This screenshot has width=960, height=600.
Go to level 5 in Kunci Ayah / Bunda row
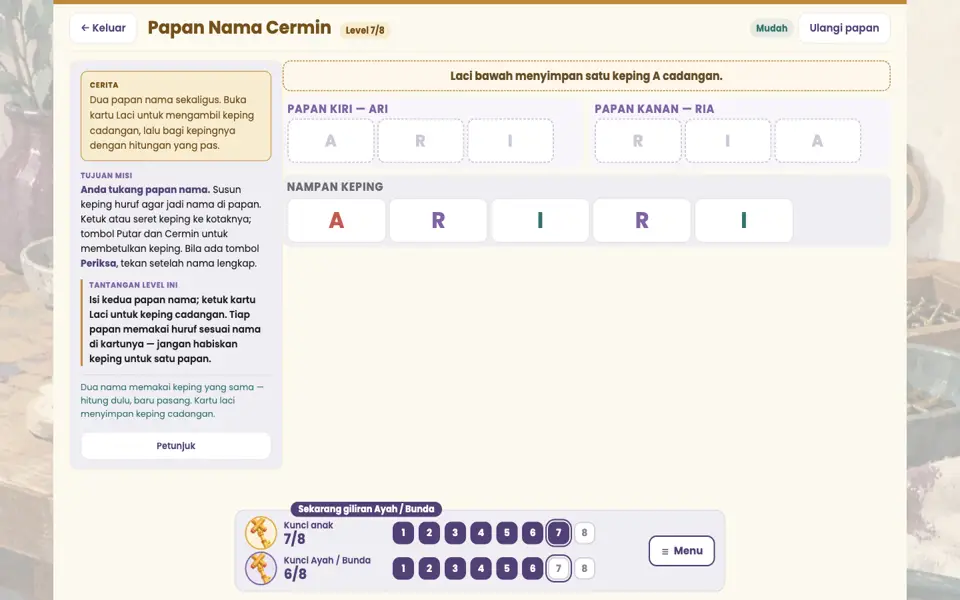click(507, 568)
